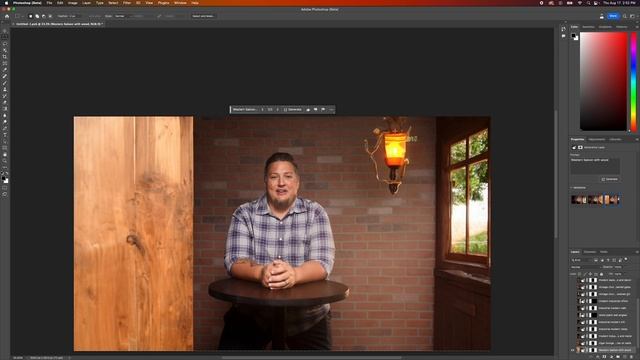Choose Intersect with selection mode

50,16
